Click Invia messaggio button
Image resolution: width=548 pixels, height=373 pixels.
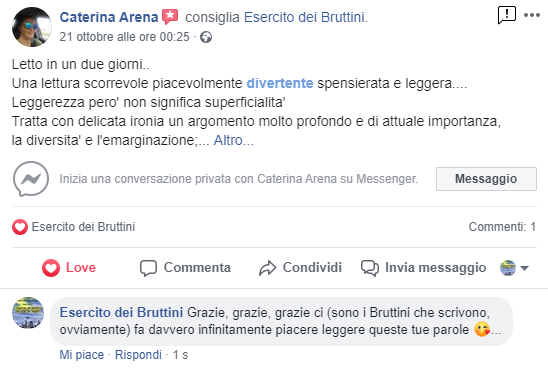coord(423,268)
